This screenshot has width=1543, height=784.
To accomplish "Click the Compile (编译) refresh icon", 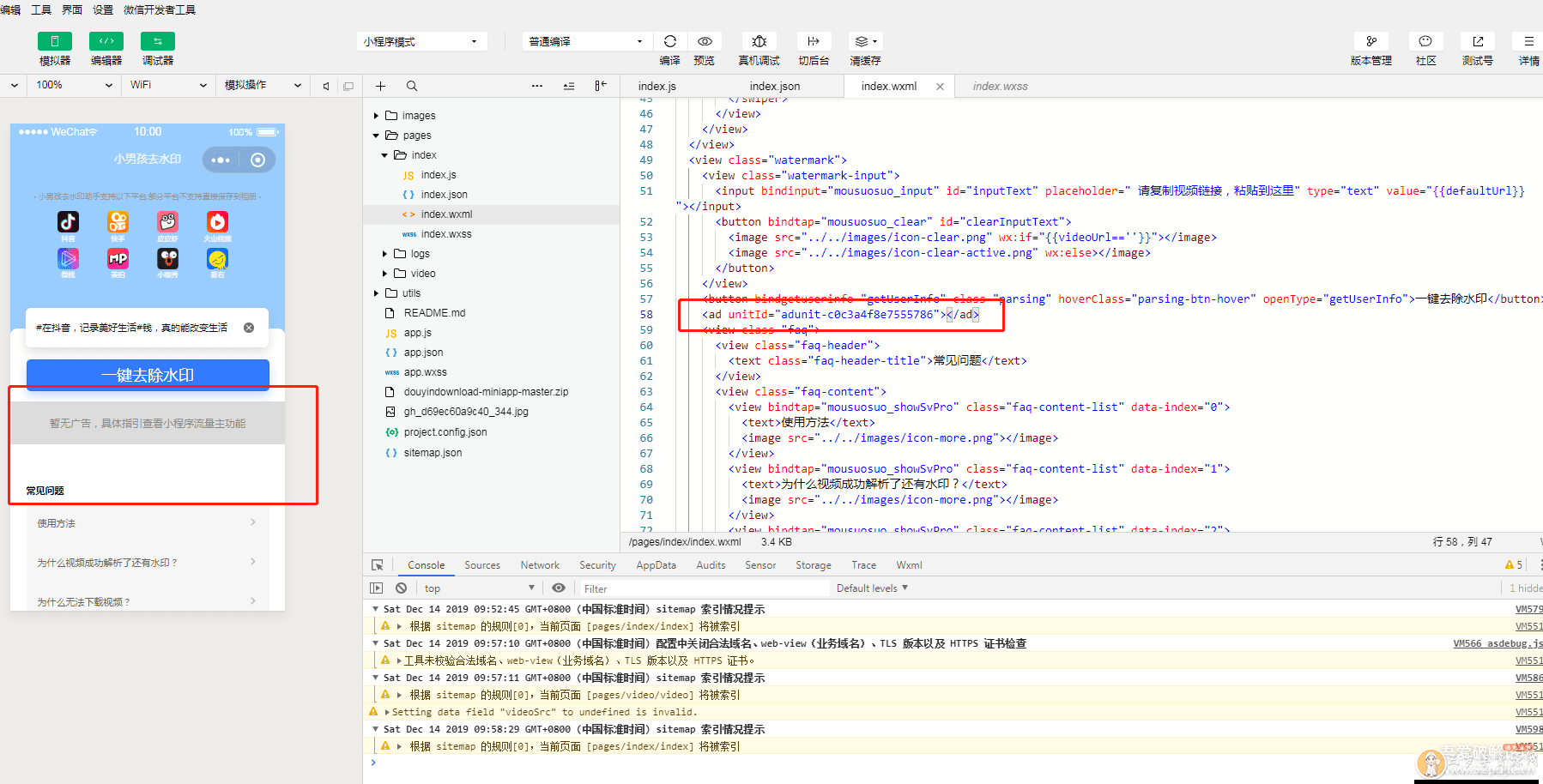I will click(x=670, y=41).
